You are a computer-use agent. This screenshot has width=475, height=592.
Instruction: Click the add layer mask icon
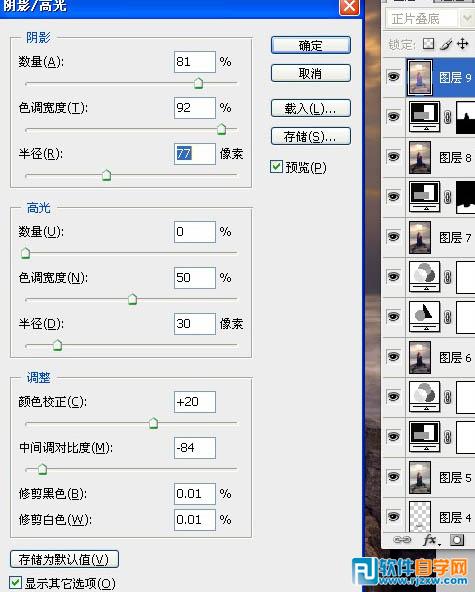[457, 540]
